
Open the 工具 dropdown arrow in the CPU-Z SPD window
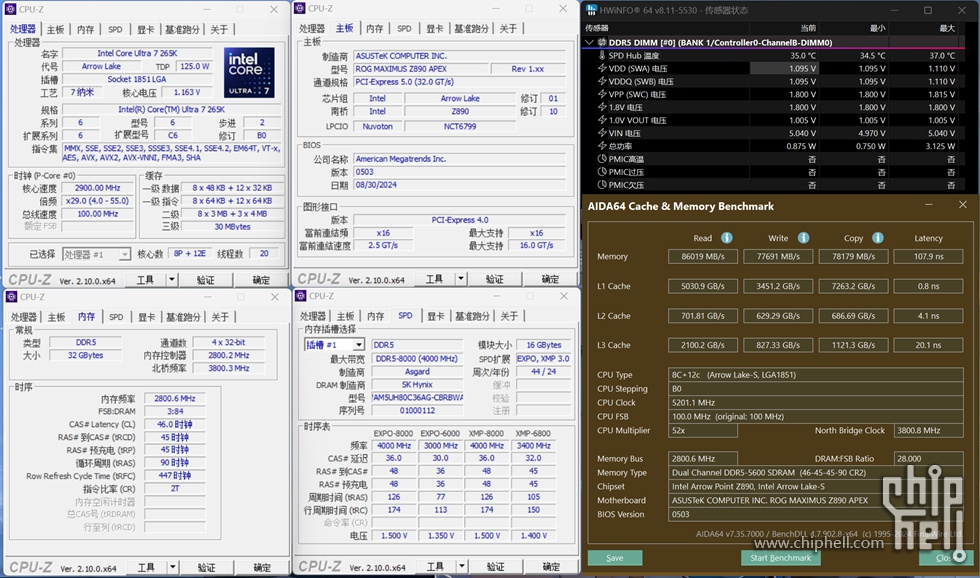(x=462, y=566)
